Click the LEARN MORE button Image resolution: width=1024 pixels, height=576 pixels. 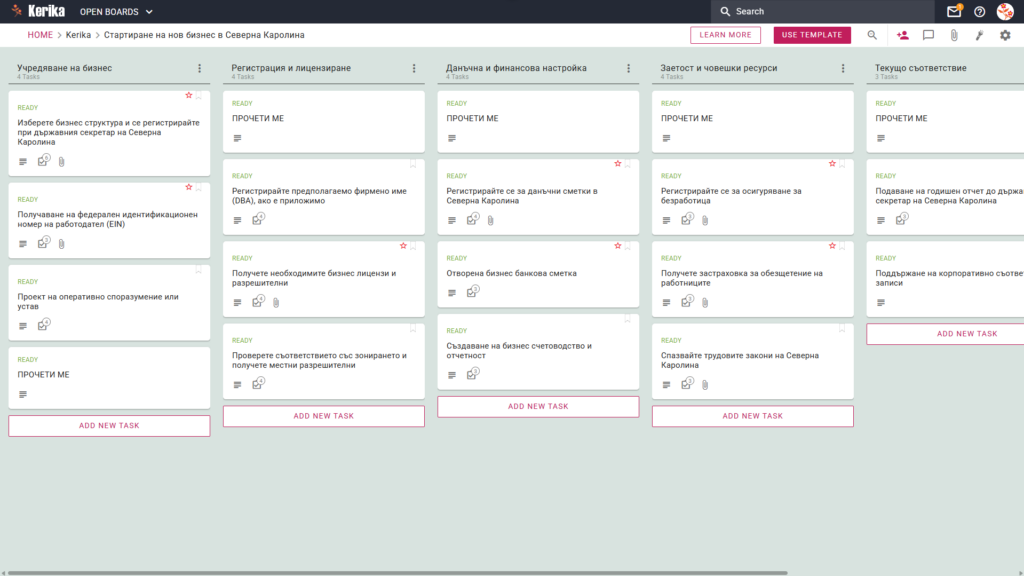point(726,35)
